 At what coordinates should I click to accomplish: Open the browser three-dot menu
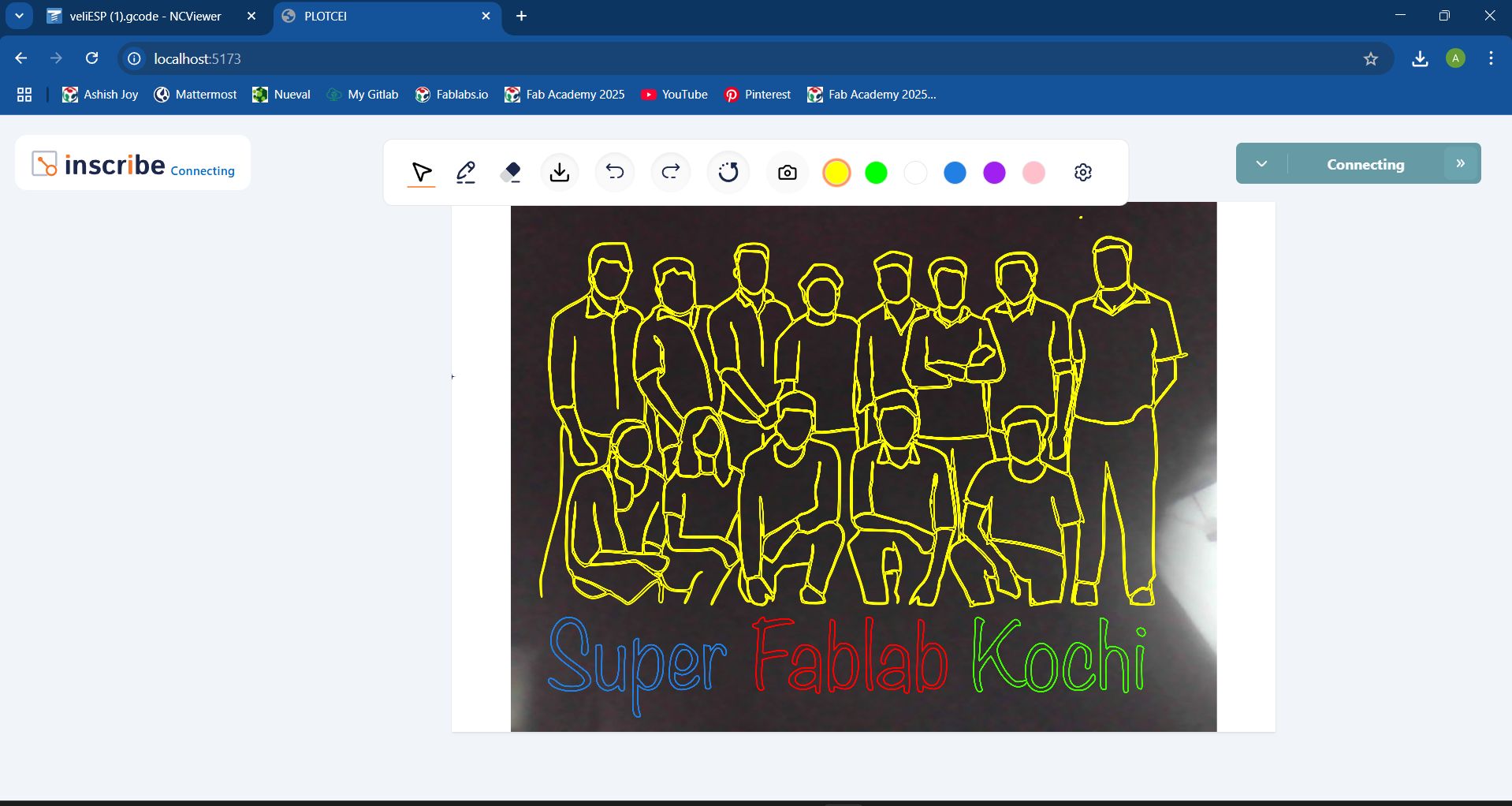1491,58
